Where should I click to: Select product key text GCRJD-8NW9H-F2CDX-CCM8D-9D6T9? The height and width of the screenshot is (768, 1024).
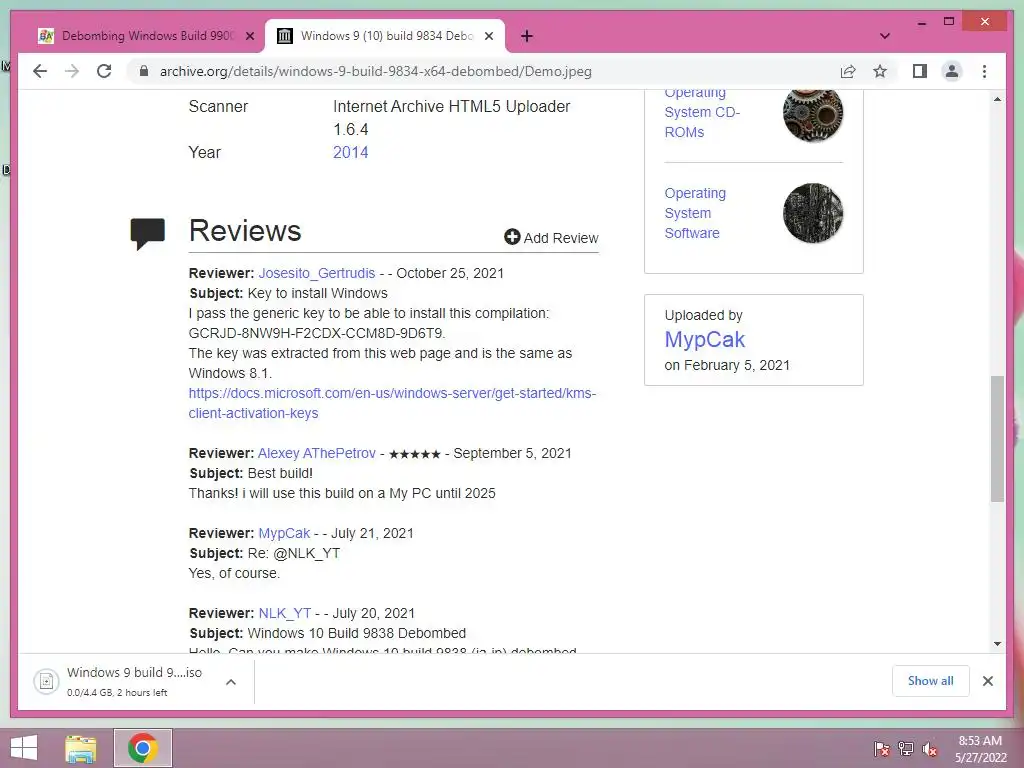[316, 333]
